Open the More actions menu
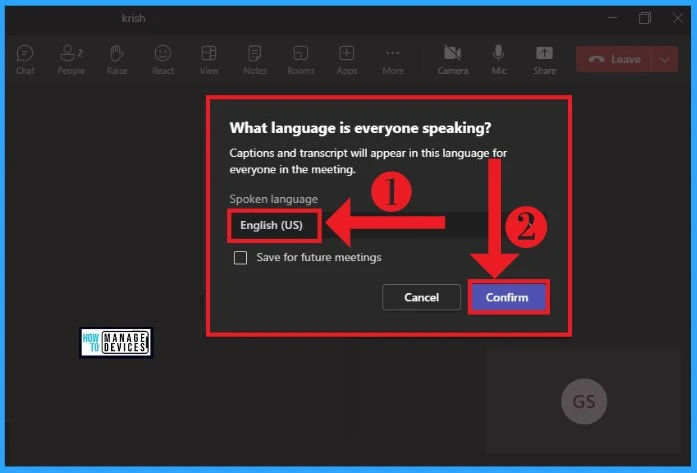The width and height of the screenshot is (697, 473). 393,60
